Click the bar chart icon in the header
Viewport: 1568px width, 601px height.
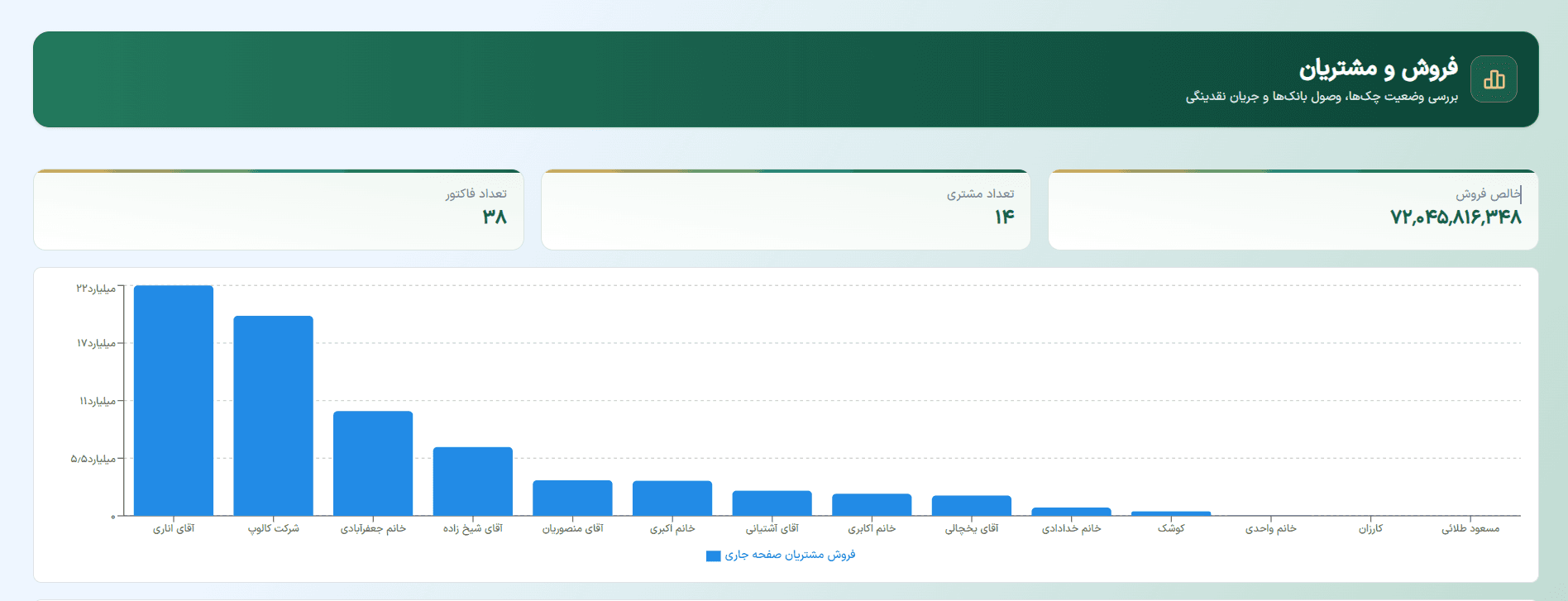pos(1494,79)
